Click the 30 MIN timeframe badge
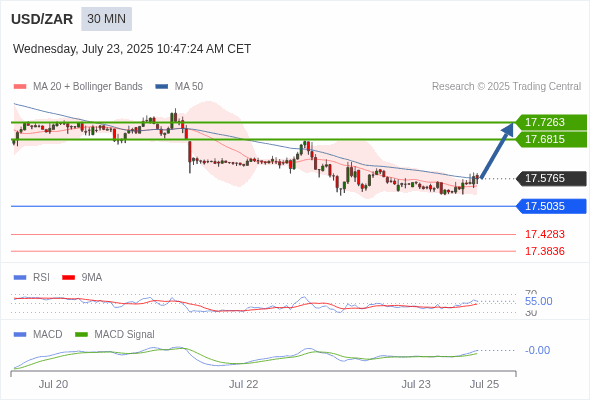Image resolution: width=590 pixels, height=400 pixels. [106, 19]
